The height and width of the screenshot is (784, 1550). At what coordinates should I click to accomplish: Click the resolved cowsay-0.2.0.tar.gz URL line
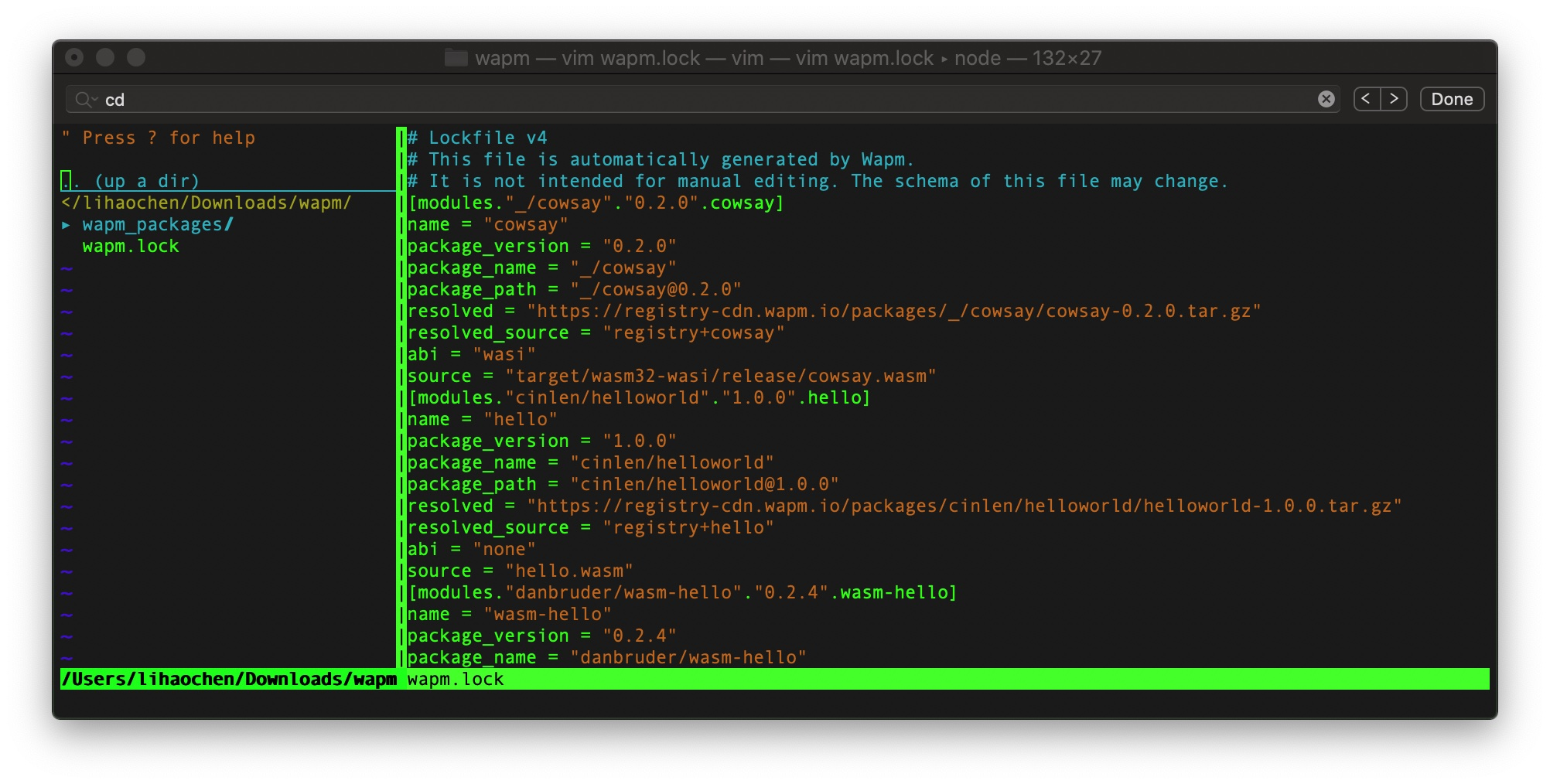pos(835,311)
